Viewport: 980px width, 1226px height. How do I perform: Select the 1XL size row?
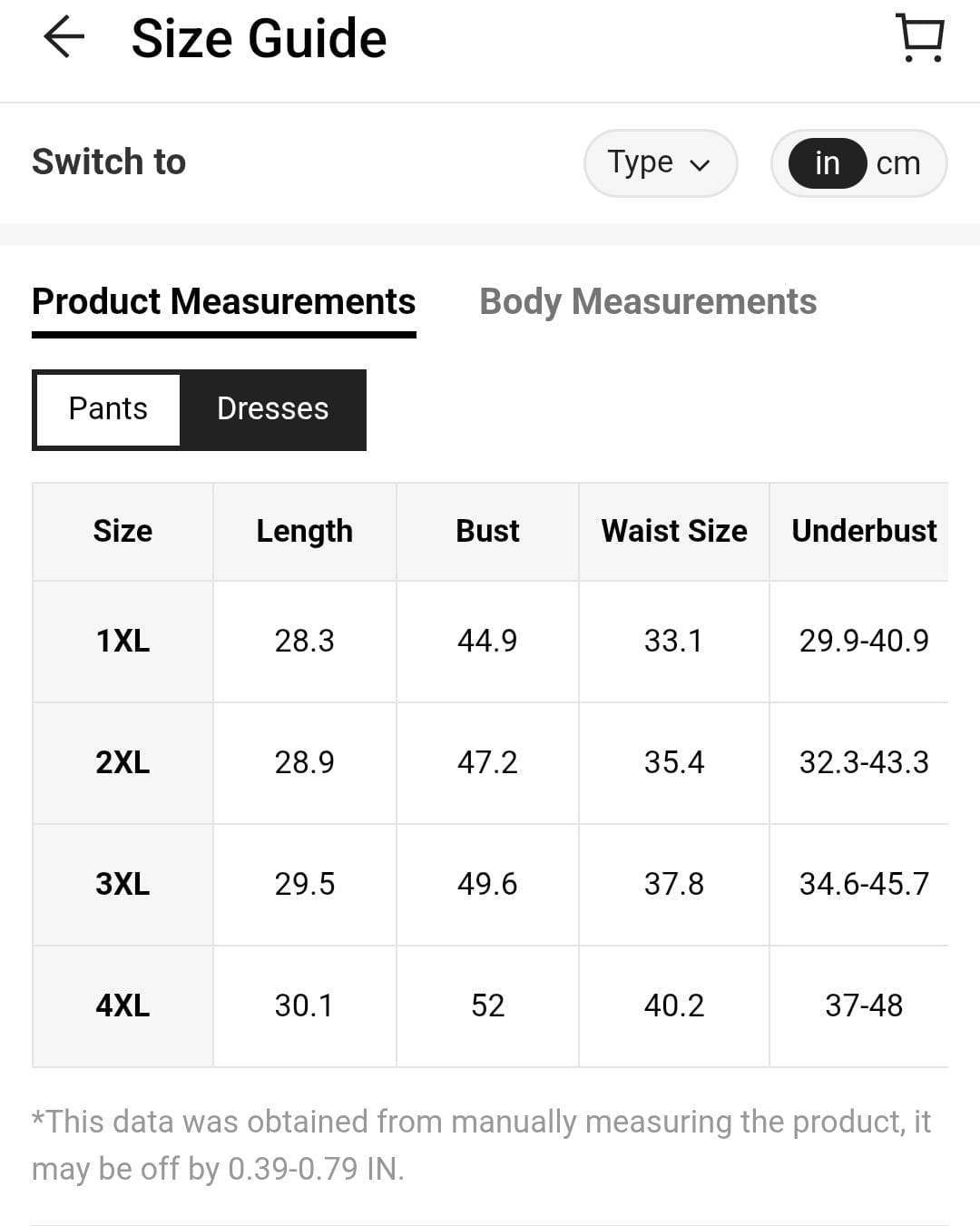coord(122,641)
